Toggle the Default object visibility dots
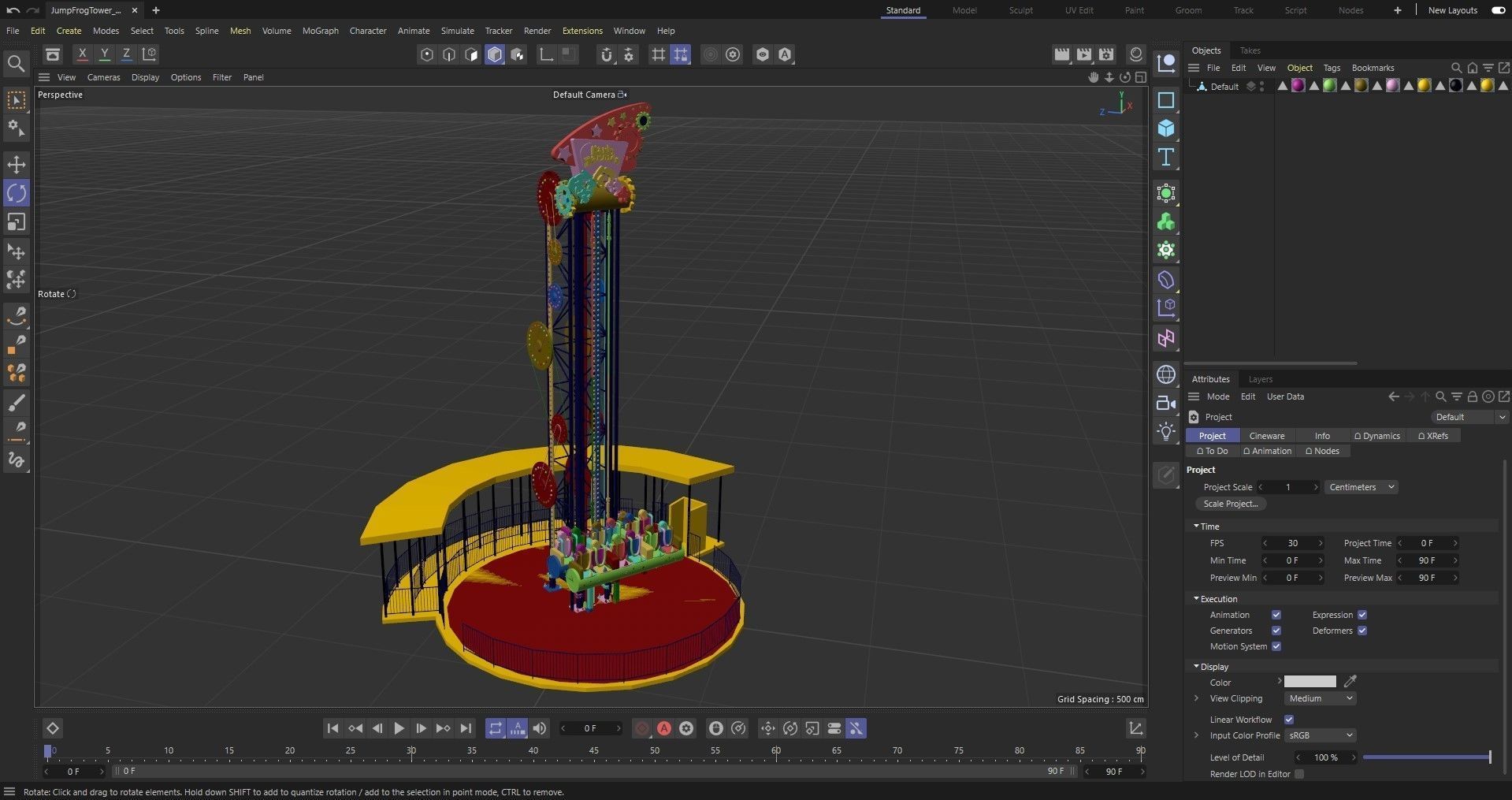1512x800 pixels. pyautogui.click(x=1262, y=86)
